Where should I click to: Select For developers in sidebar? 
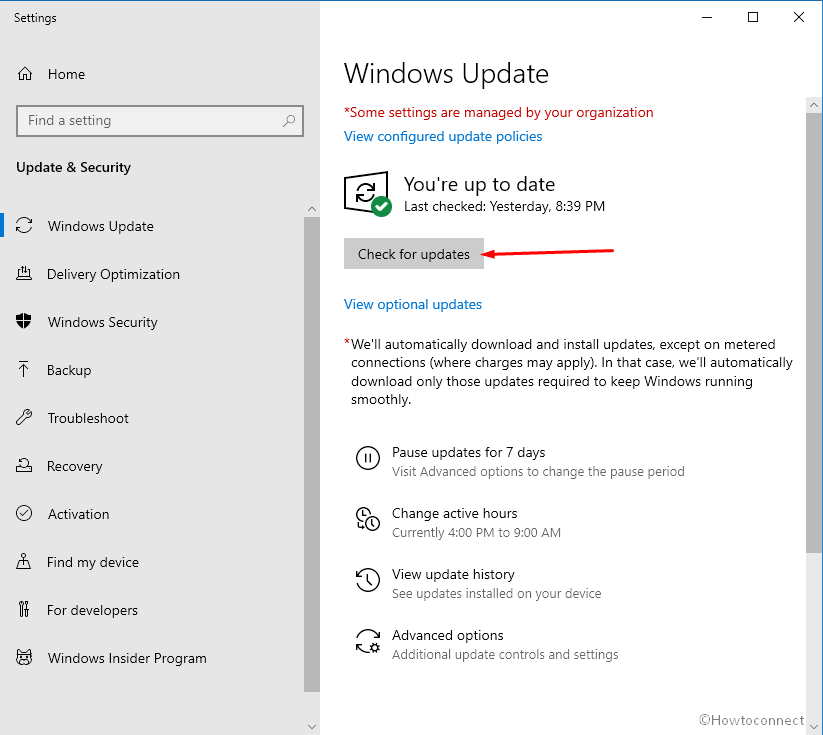pos(152,610)
